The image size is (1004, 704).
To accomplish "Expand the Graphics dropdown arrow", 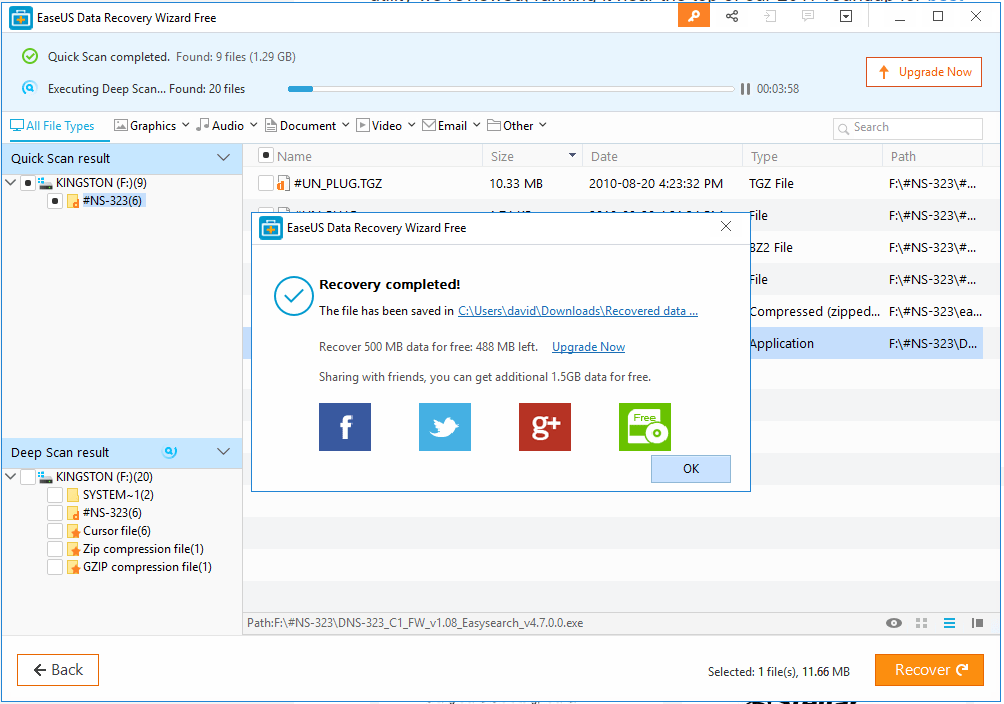I will click(x=186, y=125).
